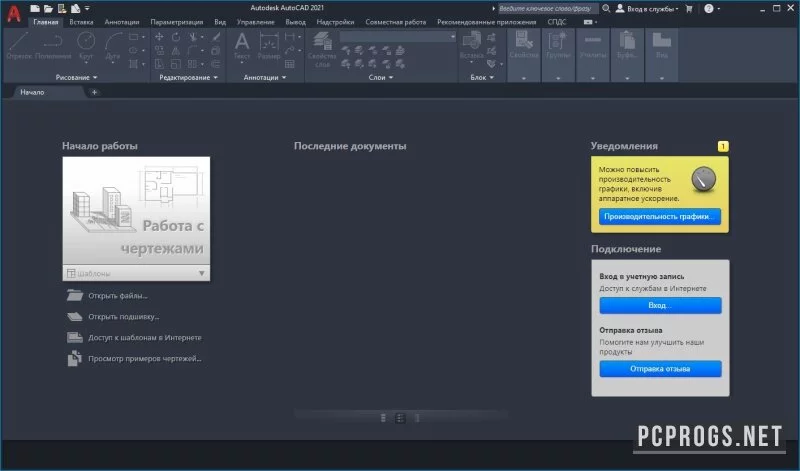Open Просмотр примеров чертежей link
800x471 pixels.
144,358
